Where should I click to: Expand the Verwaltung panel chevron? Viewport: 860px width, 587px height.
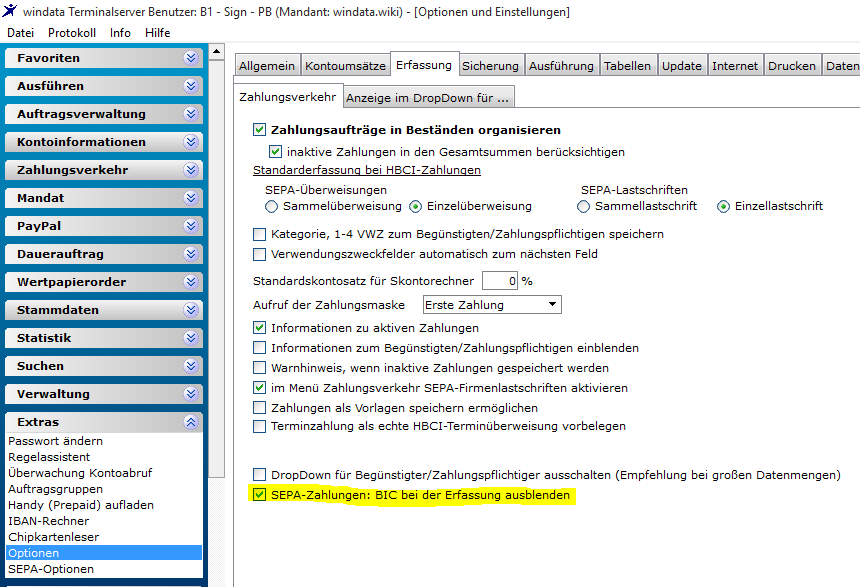pos(191,393)
